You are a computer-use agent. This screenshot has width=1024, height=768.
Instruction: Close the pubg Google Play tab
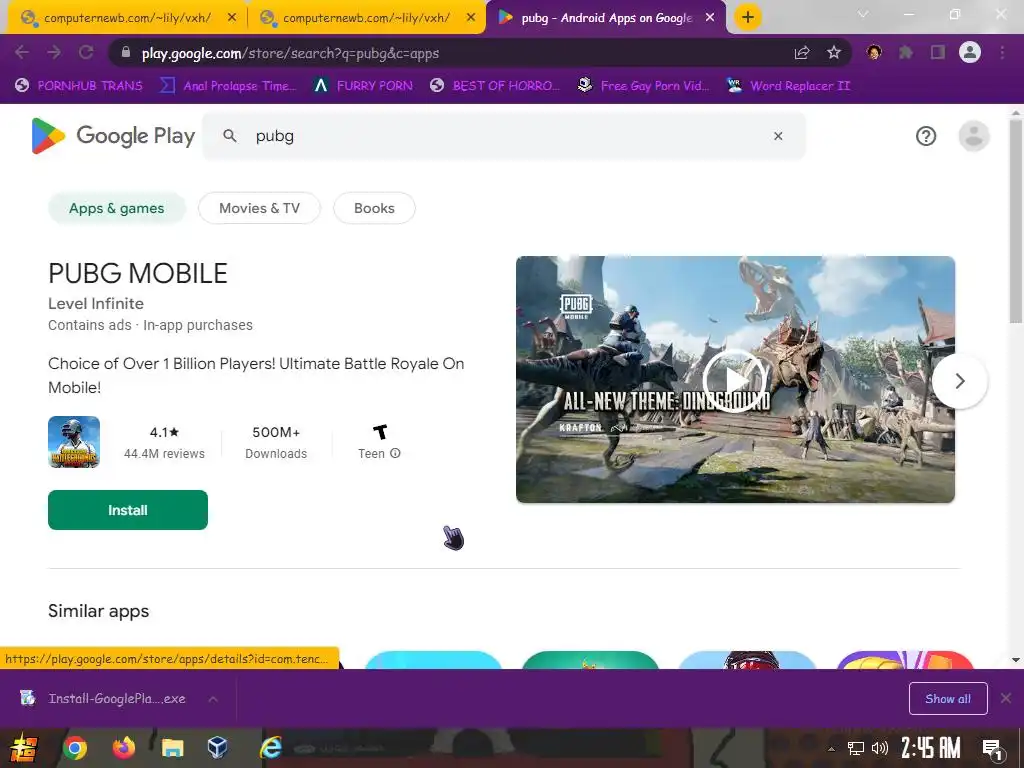point(710,18)
